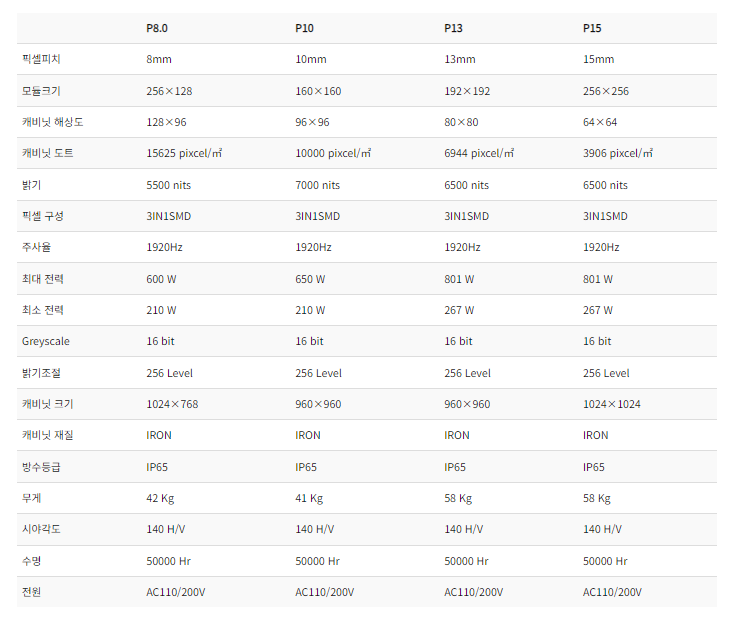Select the P15 column header

click(x=592, y=28)
